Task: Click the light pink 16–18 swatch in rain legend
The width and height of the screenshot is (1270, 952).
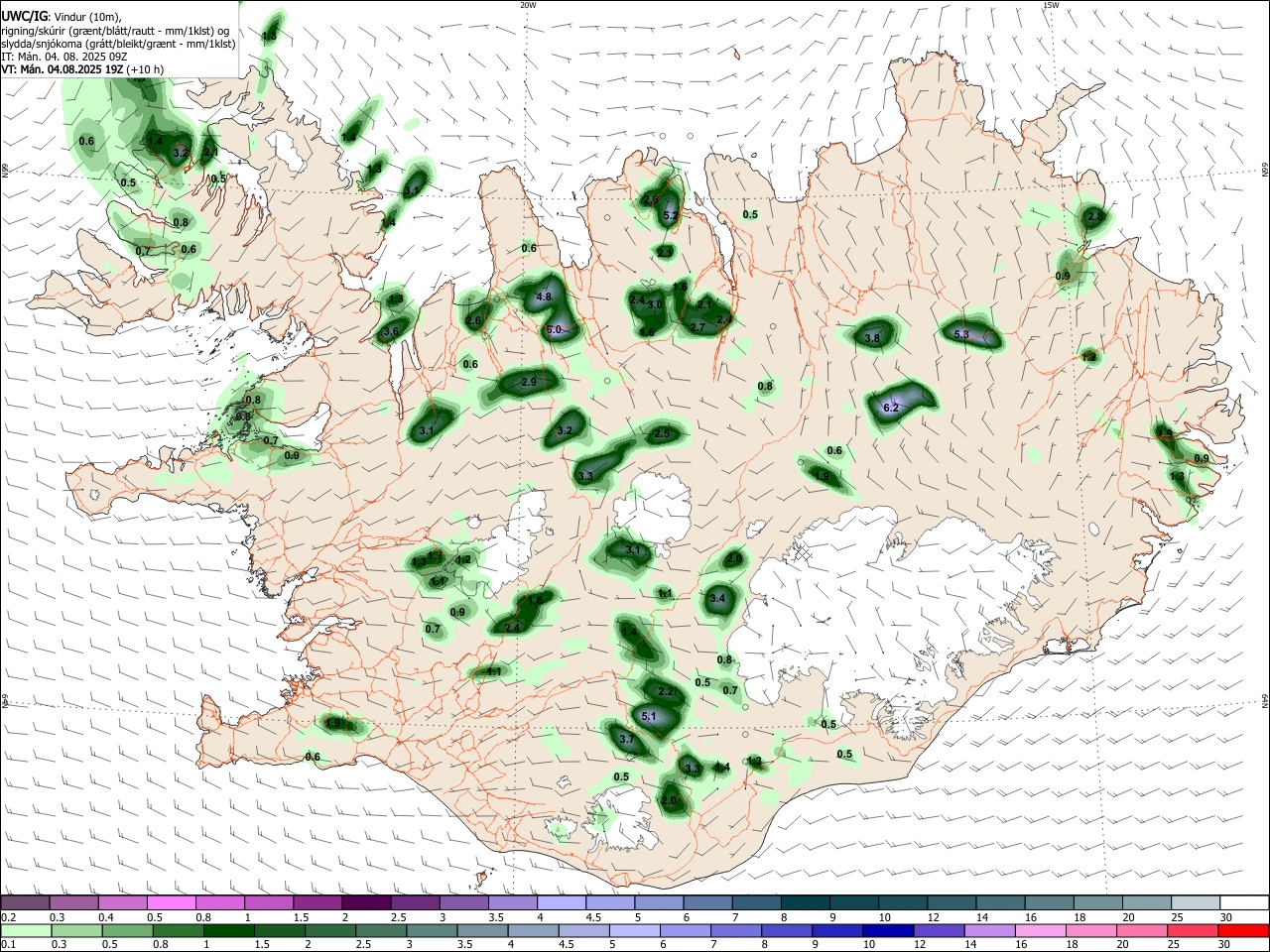Action: pyautogui.click(x=1041, y=930)
